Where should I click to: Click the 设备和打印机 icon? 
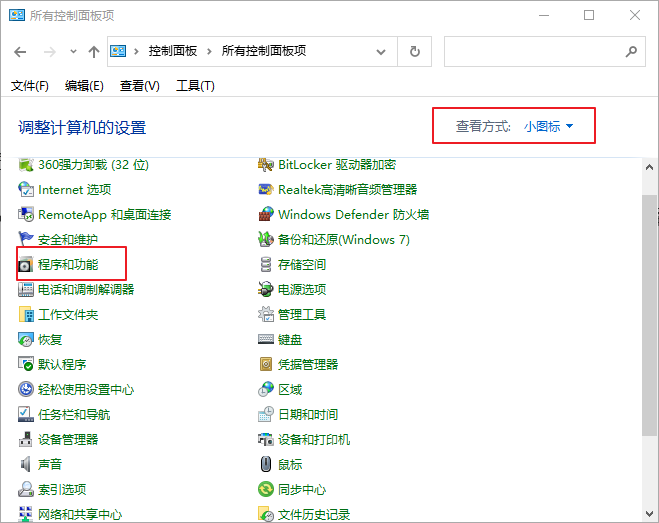(266, 439)
